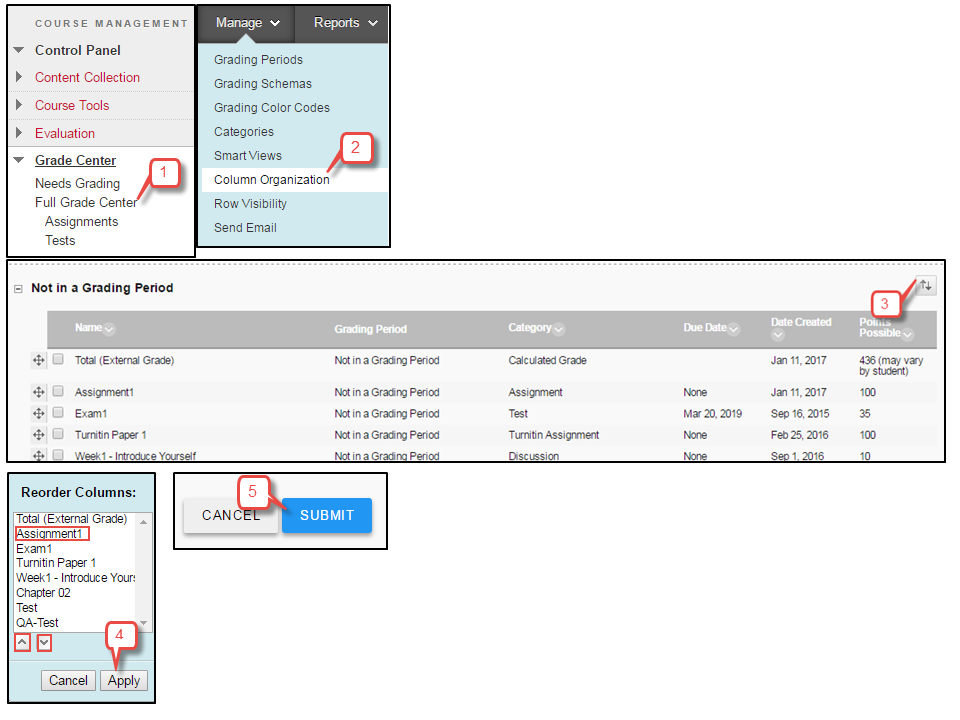Select Chapter 02 in reorder list
960x720 pixels.
[43, 593]
